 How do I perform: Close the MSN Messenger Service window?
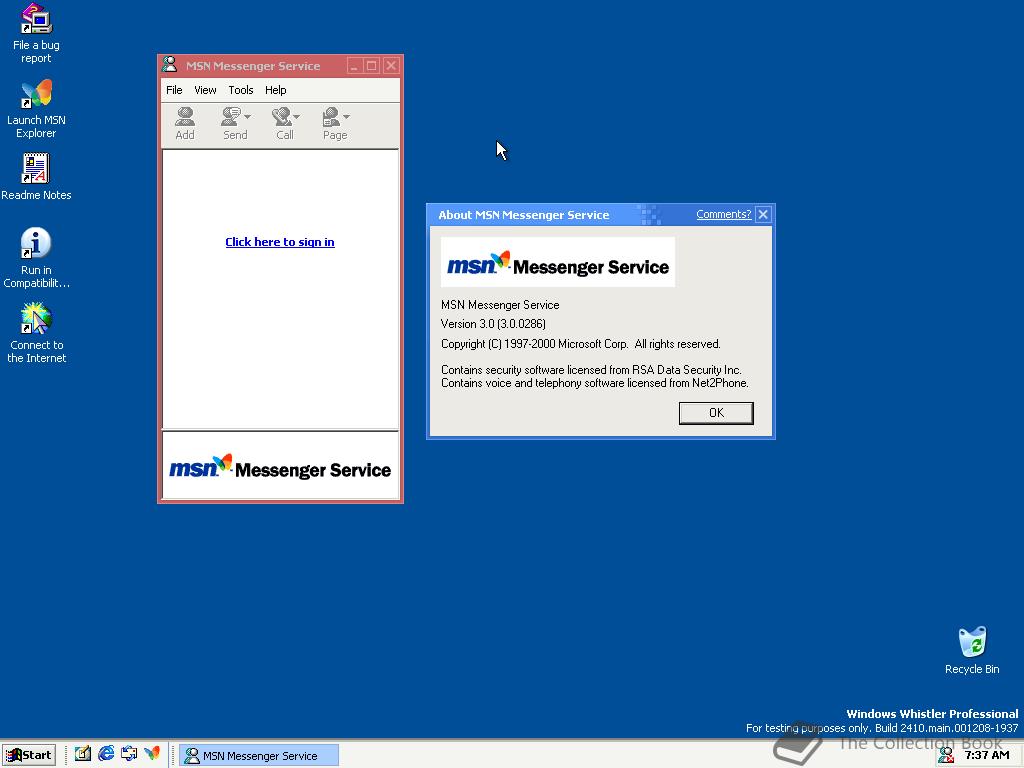(x=391, y=65)
